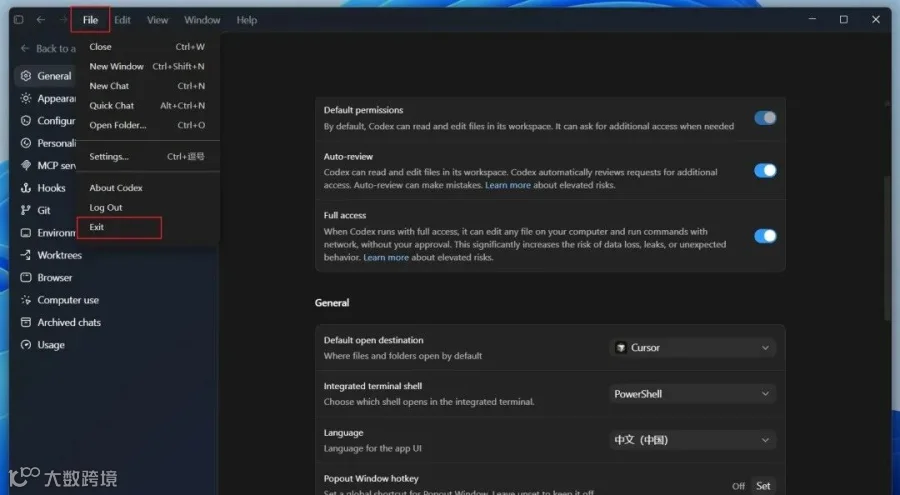900x495 pixels.
Task: Select Worktrees label in the settings sidebar
Action: (60, 255)
